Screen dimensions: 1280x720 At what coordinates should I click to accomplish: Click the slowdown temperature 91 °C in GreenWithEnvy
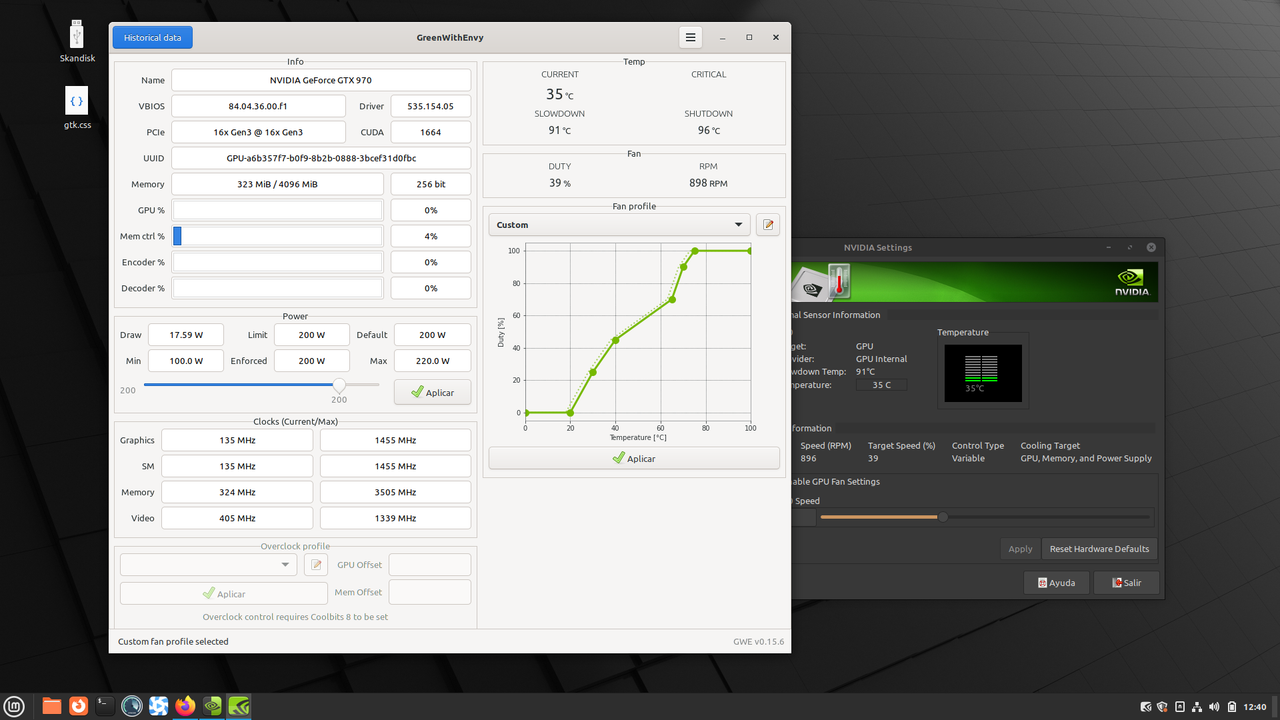point(560,130)
